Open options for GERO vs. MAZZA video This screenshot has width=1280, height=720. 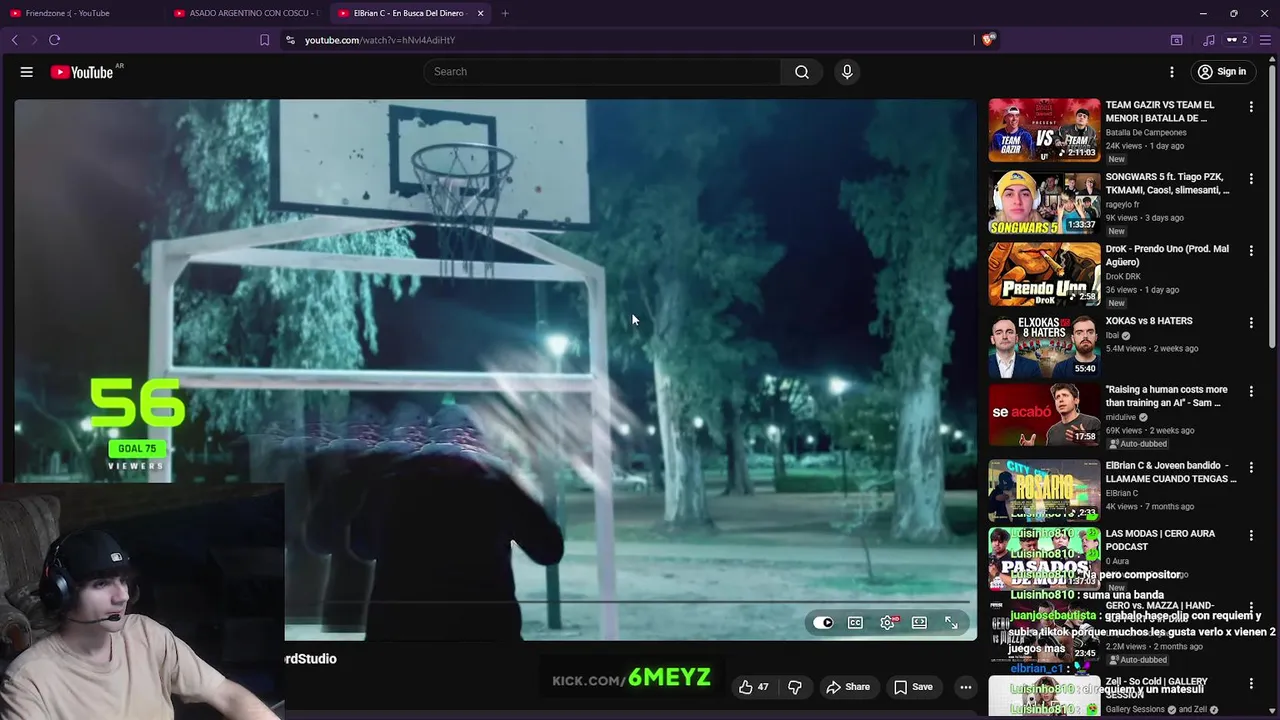[x=1251, y=608]
